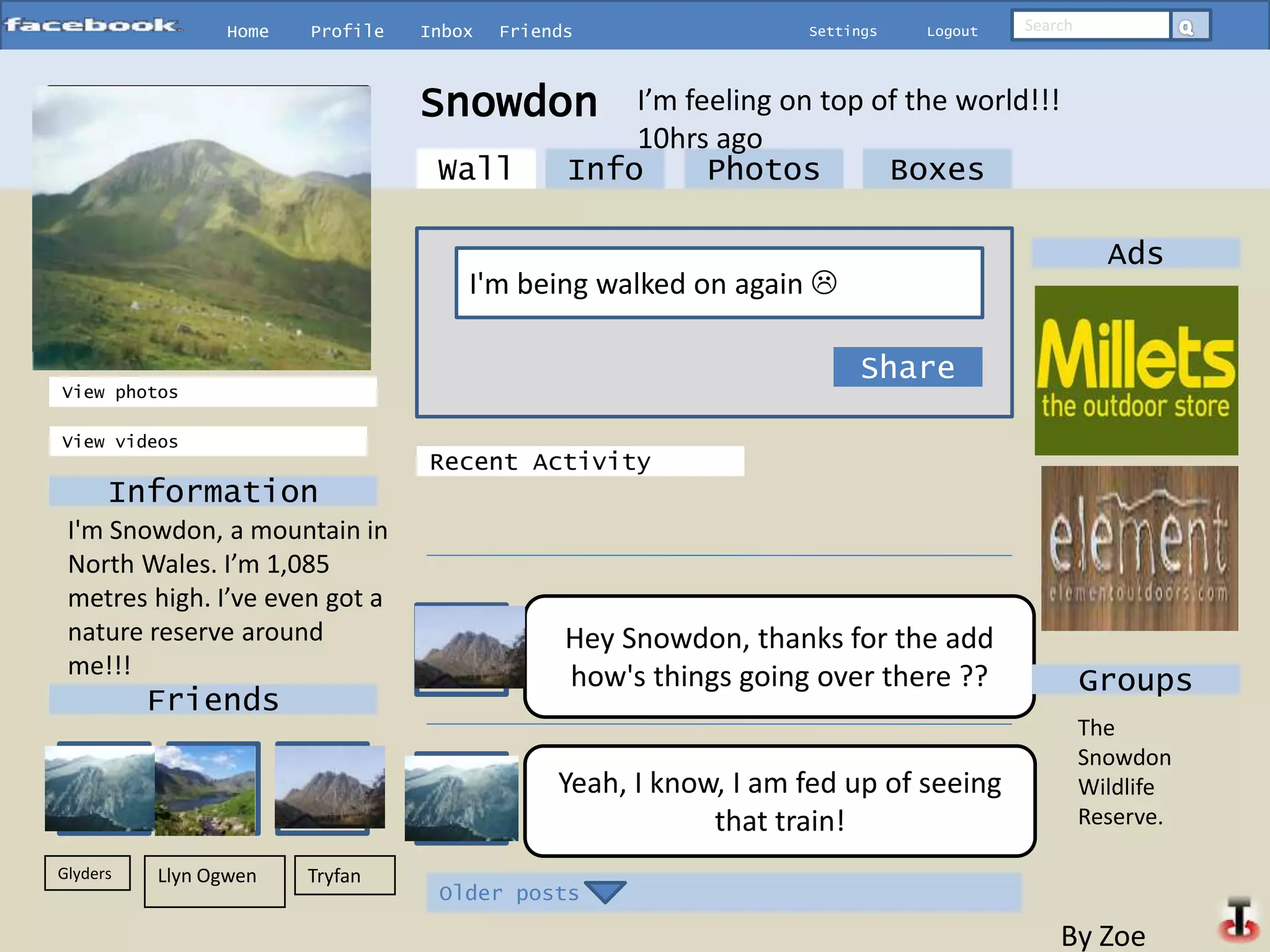Open the Home menu item
The height and width of the screenshot is (952, 1270).
(247, 31)
